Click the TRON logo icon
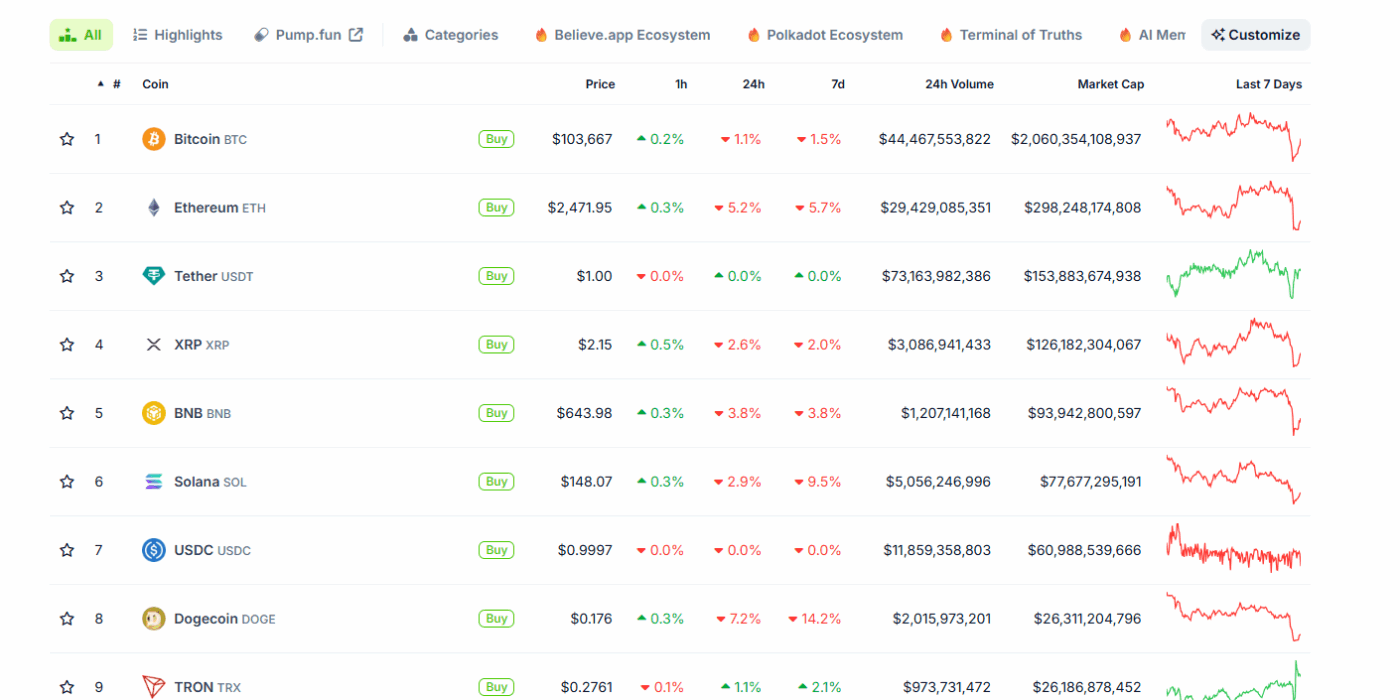Viewport: 1400px width, 700px height. [x=153, y=687]
